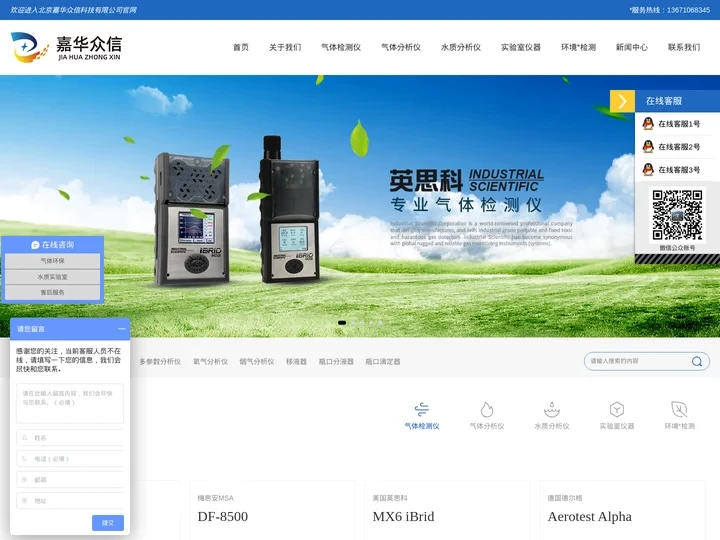Select the 水质分析仪 water drop icon
720x540 pixels.
coord(551,409)
